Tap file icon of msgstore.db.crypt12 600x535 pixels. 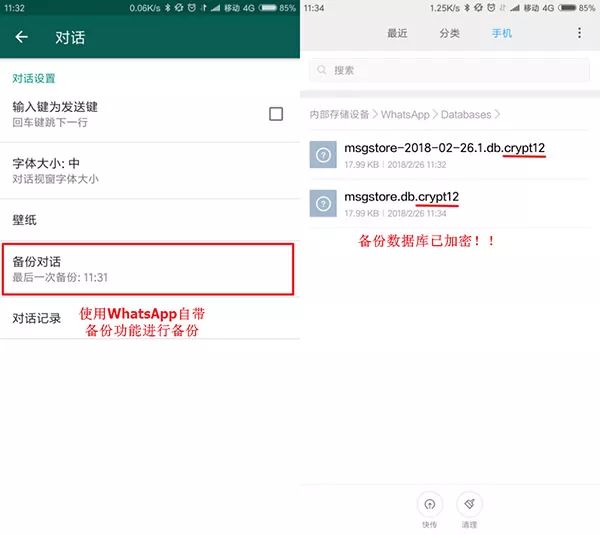click(x=323, y=203)
